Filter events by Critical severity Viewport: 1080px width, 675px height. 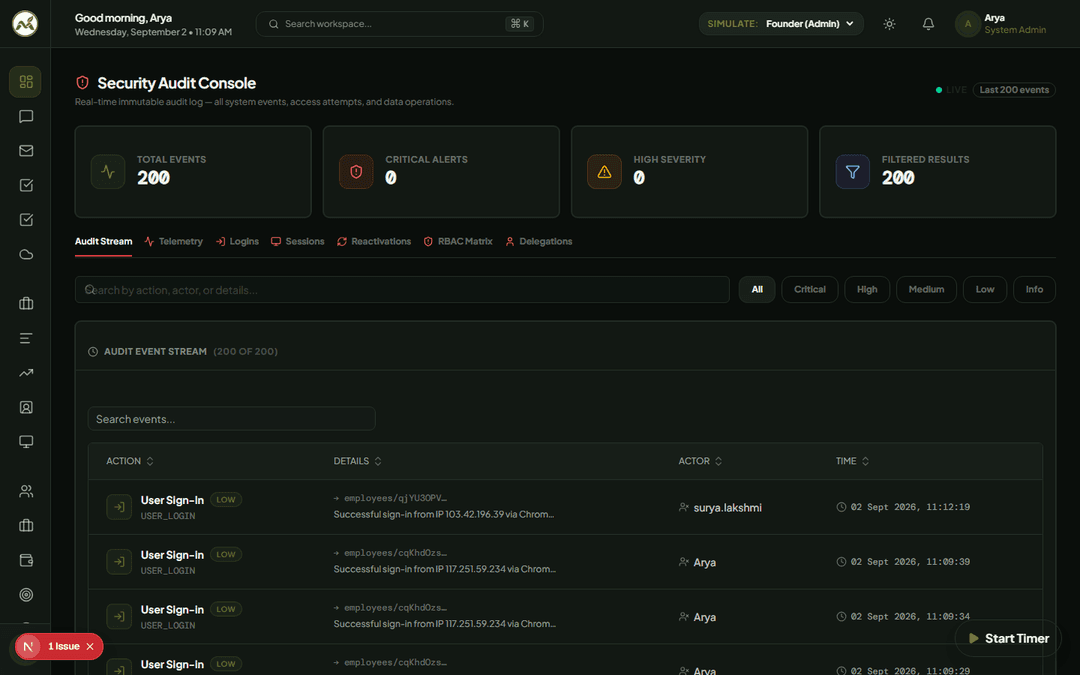click(x=809, y=289)
